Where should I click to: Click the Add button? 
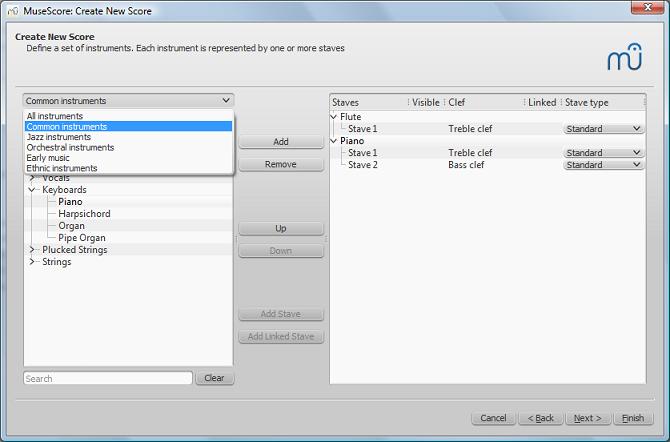(x=281, y=142)
